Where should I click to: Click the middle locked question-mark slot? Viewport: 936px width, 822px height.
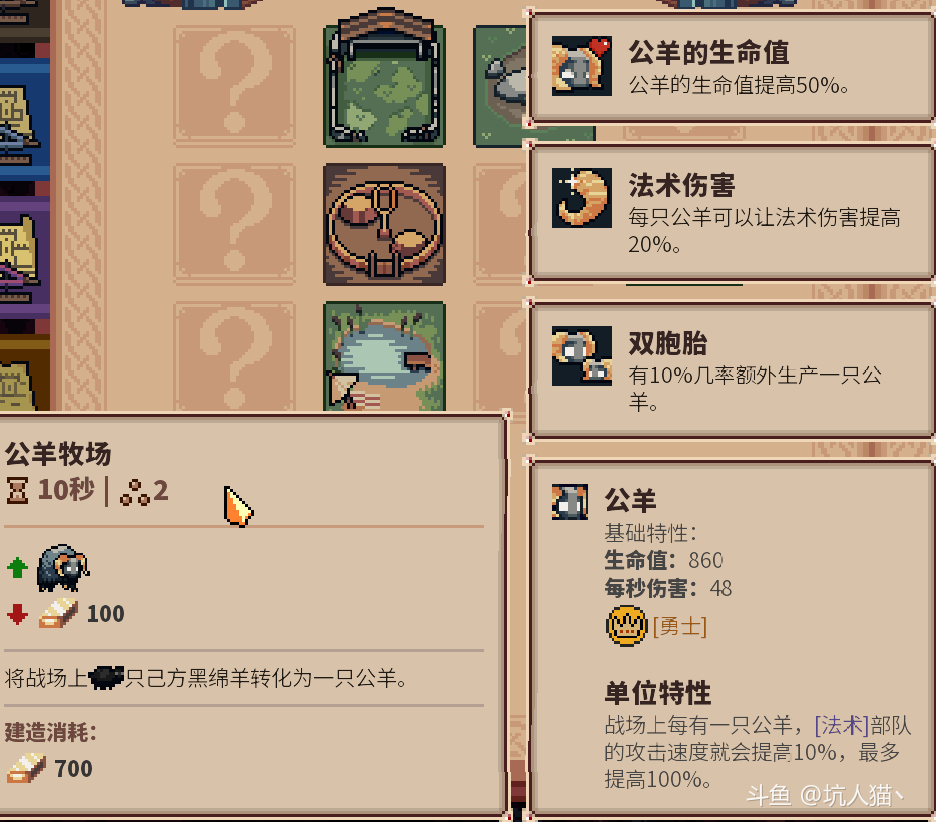click(x=235, y=224)
